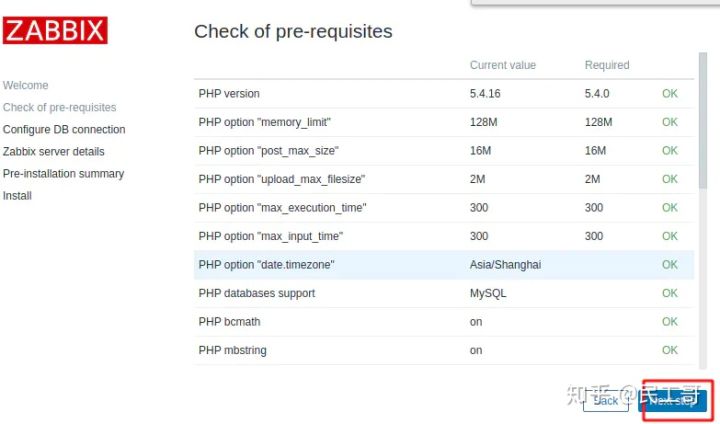The width and height of the screenshot is (720, 424).
Task: Click the Check of pre-requisites heading
Action: click(293, 31)
